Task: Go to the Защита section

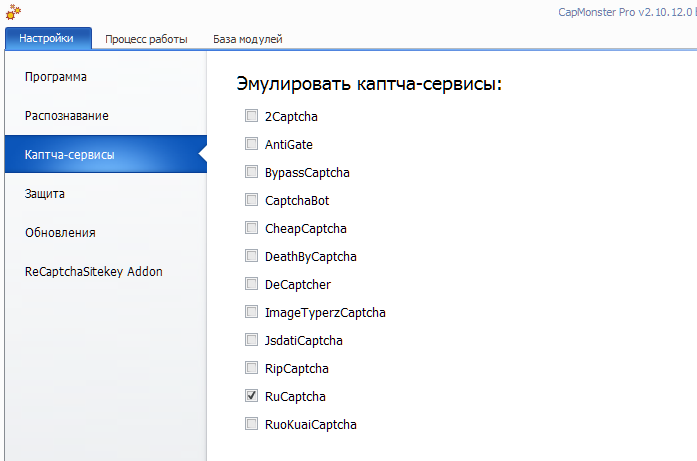Action: (45, 194)
